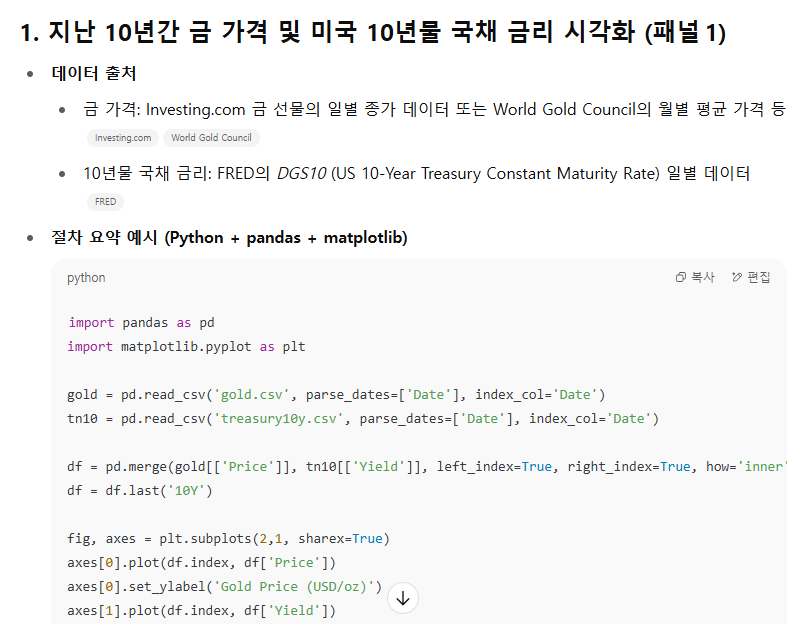Viewport: 801px width, 624px height.
Task: Click the df.last('10Y') code line
Action: point(140,491)
